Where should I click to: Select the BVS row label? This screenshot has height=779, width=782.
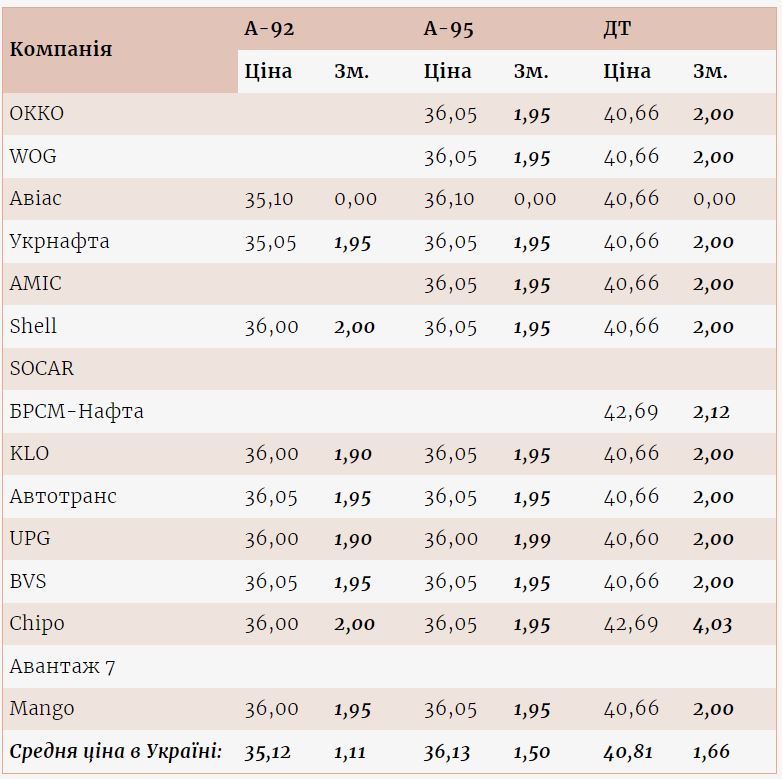28,582
